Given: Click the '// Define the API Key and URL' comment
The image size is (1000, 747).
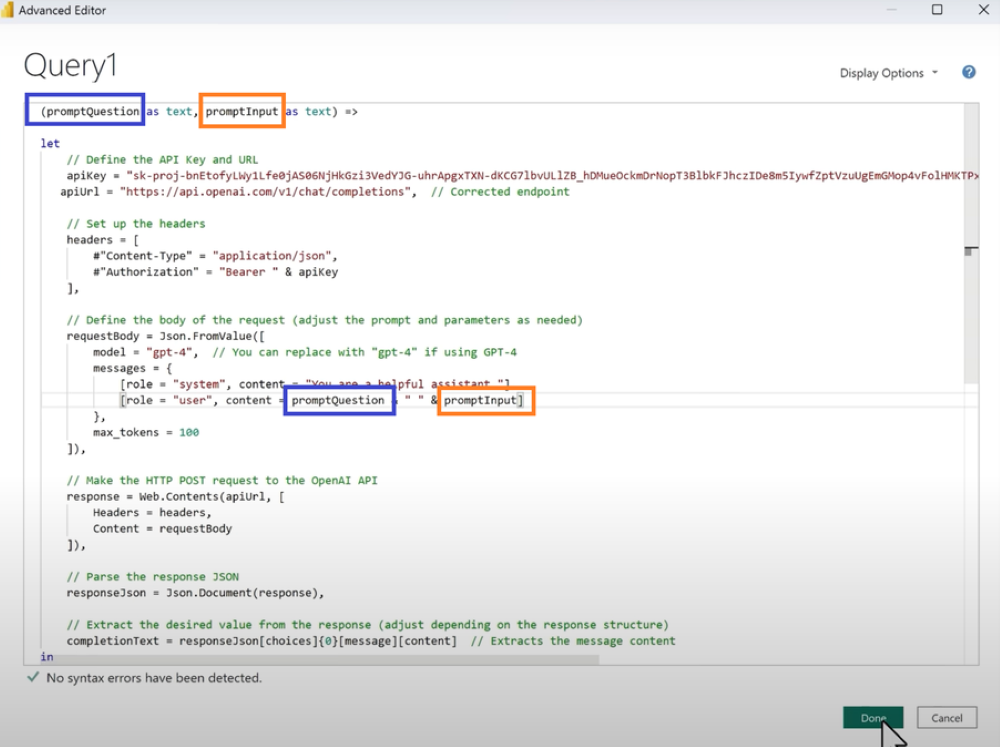Looking at the screenshot, I should point(162,159).
